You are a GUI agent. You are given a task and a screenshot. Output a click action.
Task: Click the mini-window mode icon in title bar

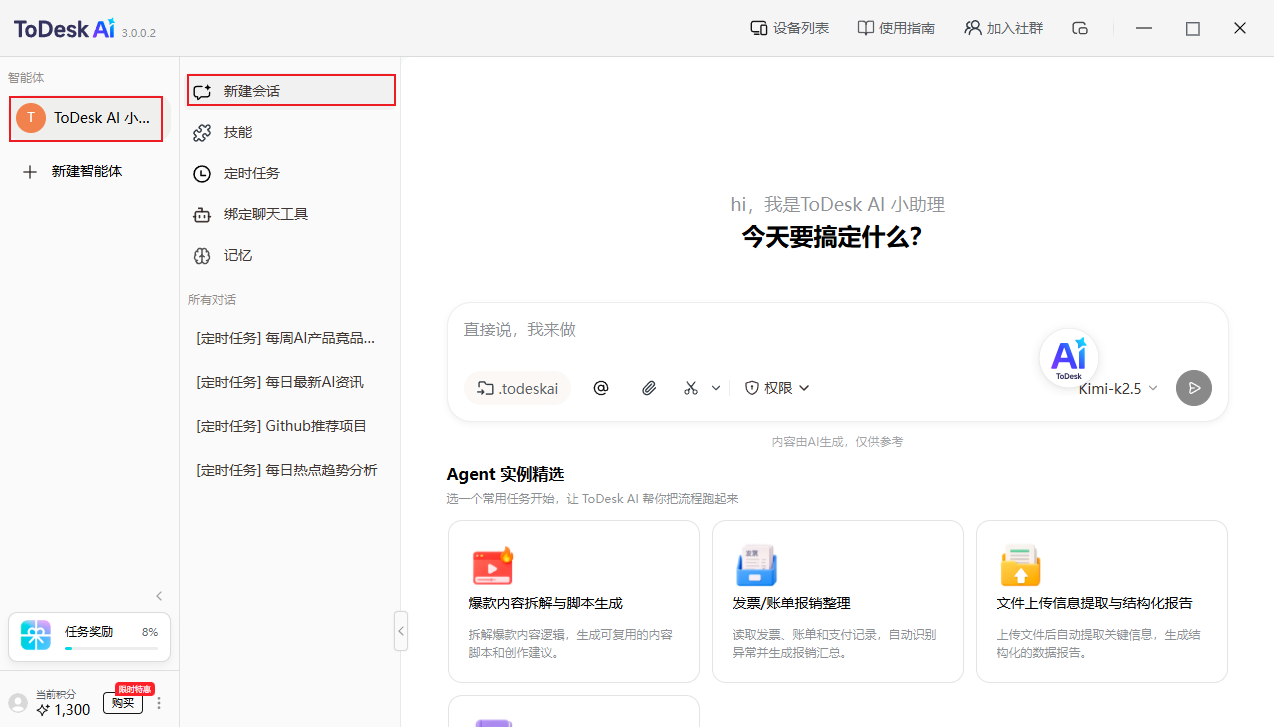[x=1080, y=28]
